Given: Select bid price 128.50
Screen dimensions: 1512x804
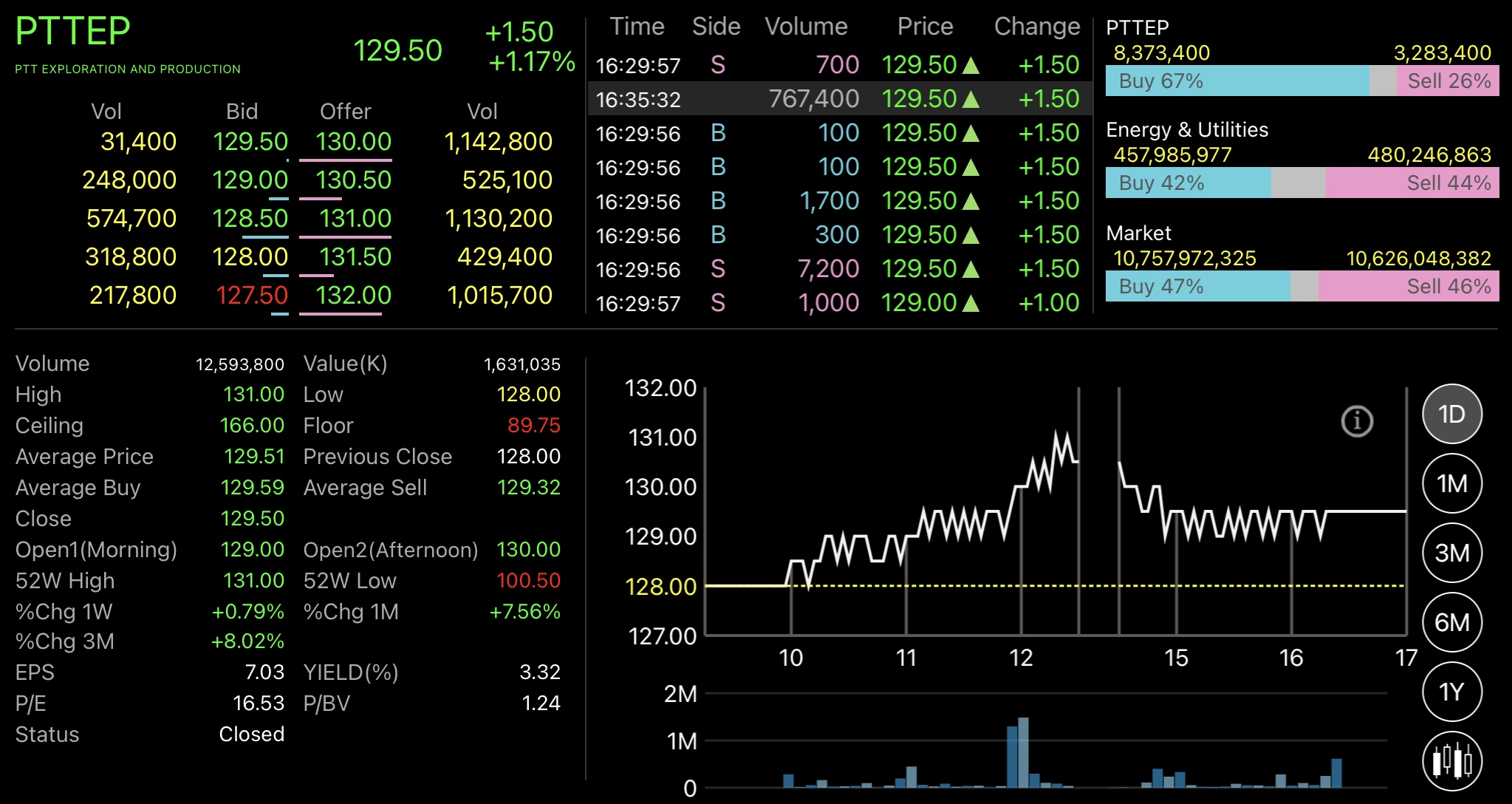Looking at the screenshot, I should tap(250, 218).
